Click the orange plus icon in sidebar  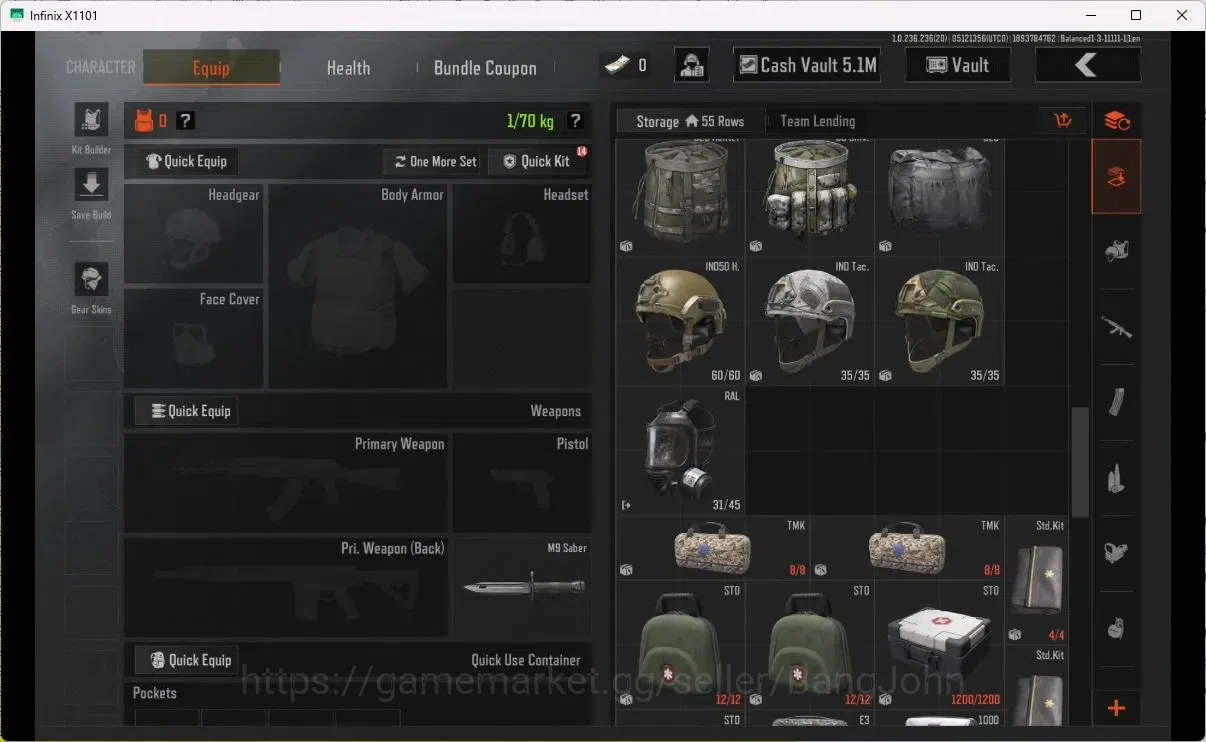[1117, 708]
